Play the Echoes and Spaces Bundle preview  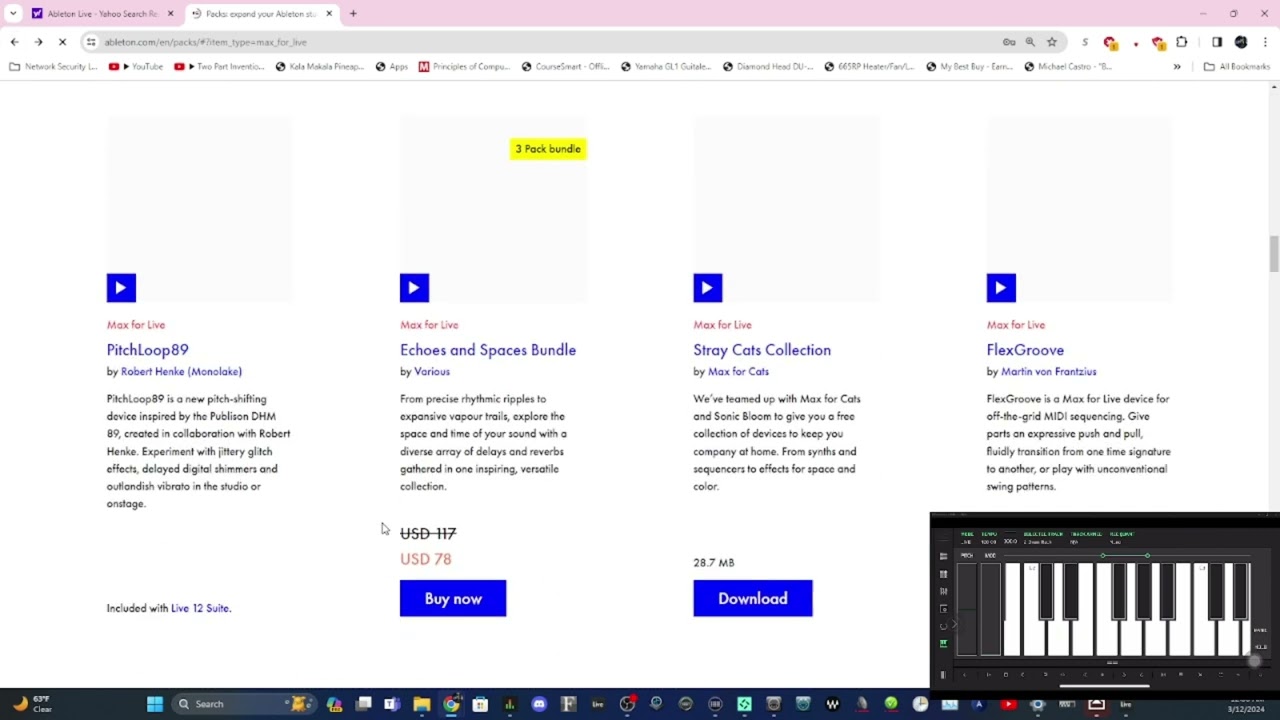414,288
